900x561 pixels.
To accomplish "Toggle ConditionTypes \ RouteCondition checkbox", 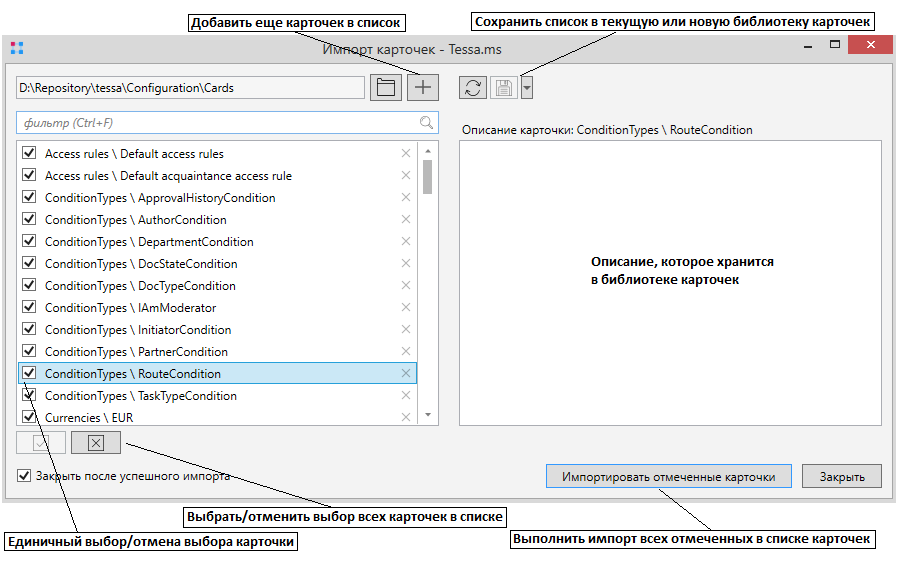I will pyautogui.click(x=29, y=374).
